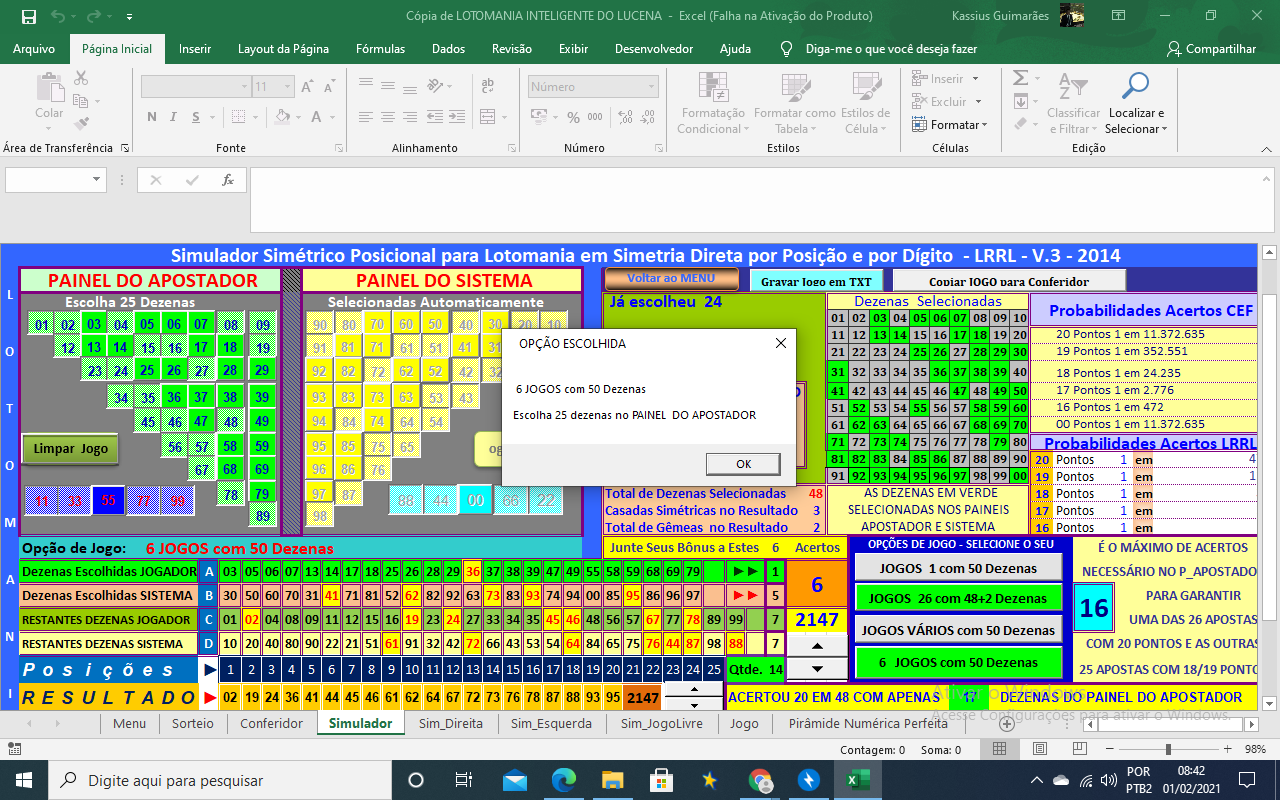Click the lightbulb Diga-me search icon
Image resolution: width=1280 pixels, height=800 pixels.
(x=786, y=48)
